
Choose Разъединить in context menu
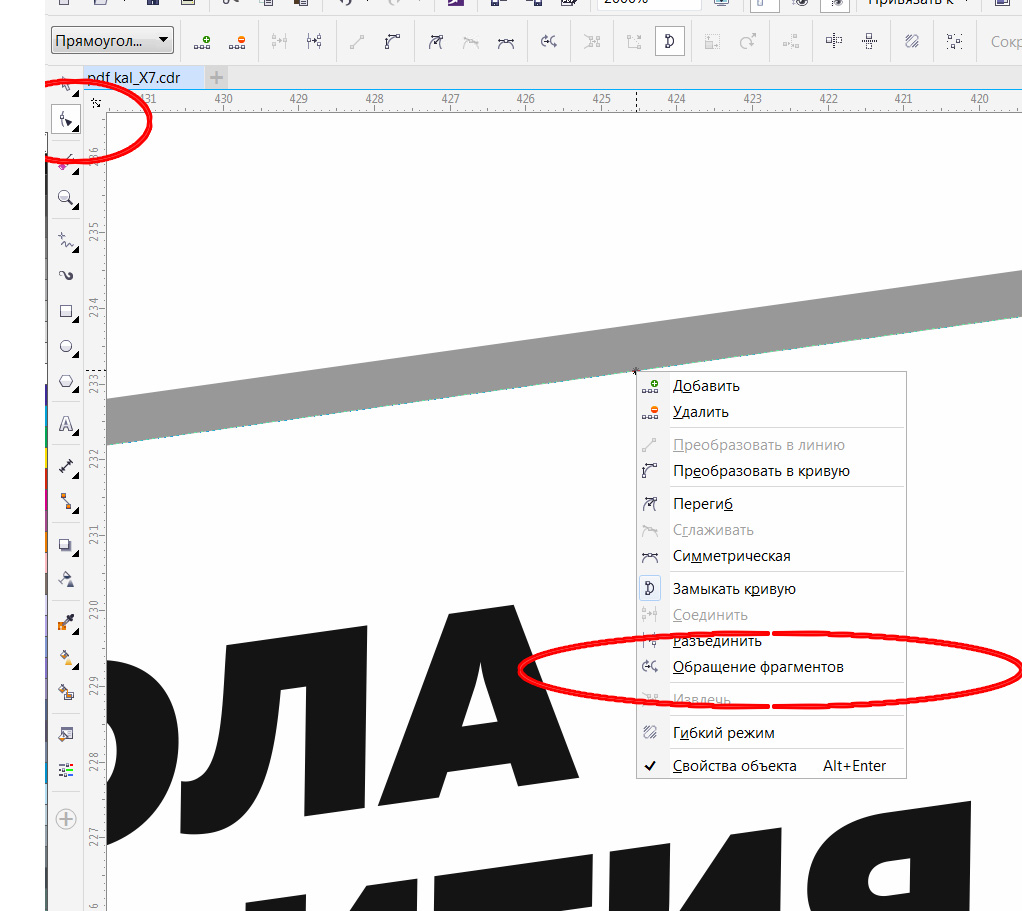[771, 641]
